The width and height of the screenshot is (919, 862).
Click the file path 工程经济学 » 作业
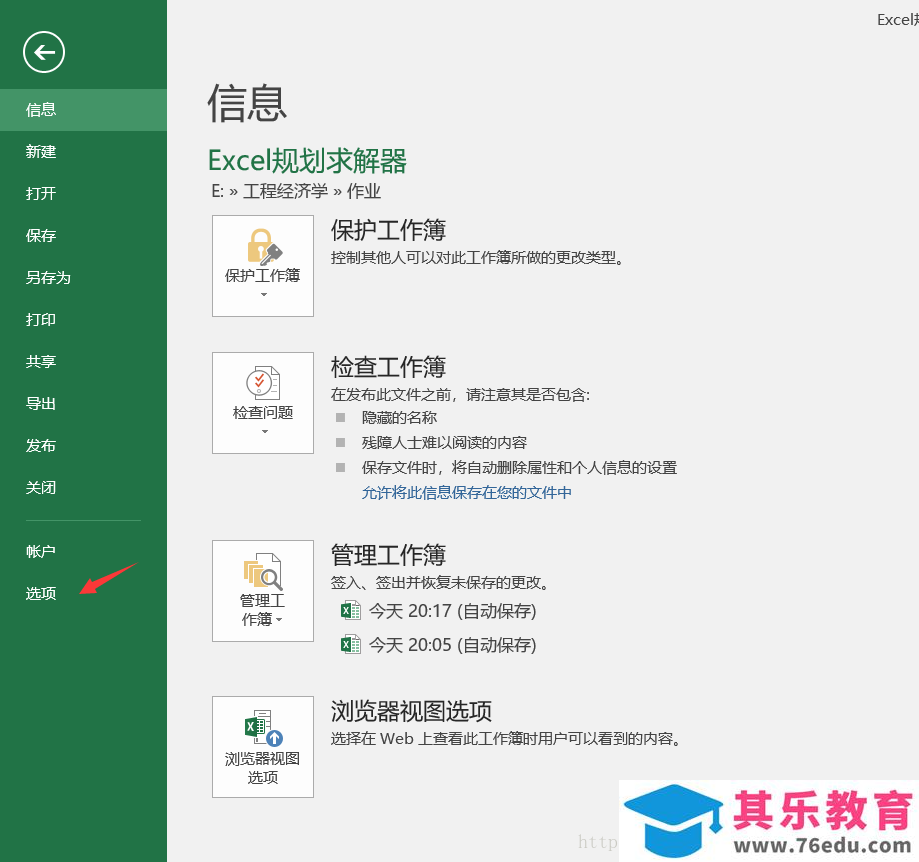tap(312, 191)
